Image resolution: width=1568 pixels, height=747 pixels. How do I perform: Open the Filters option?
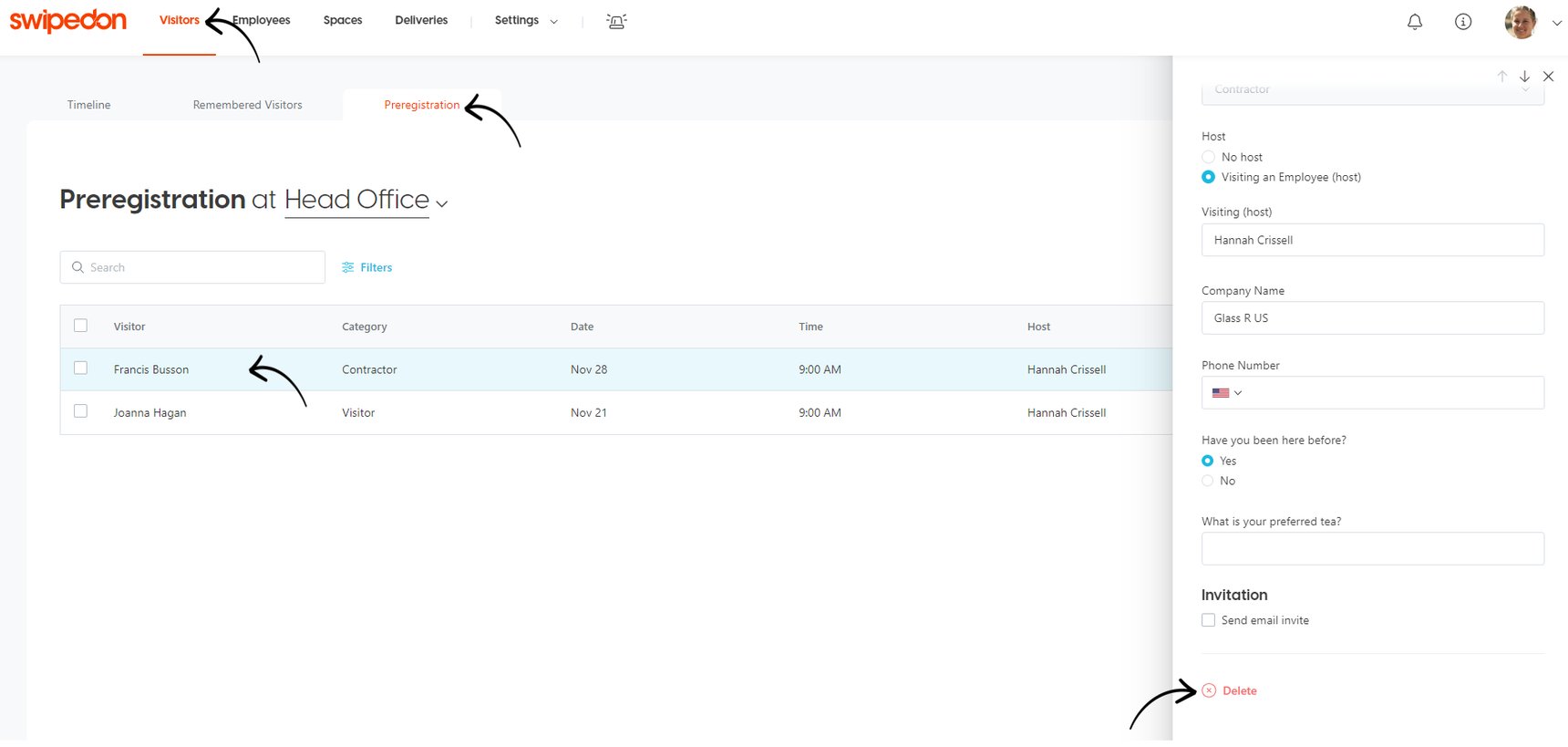(x=366, y=267)
